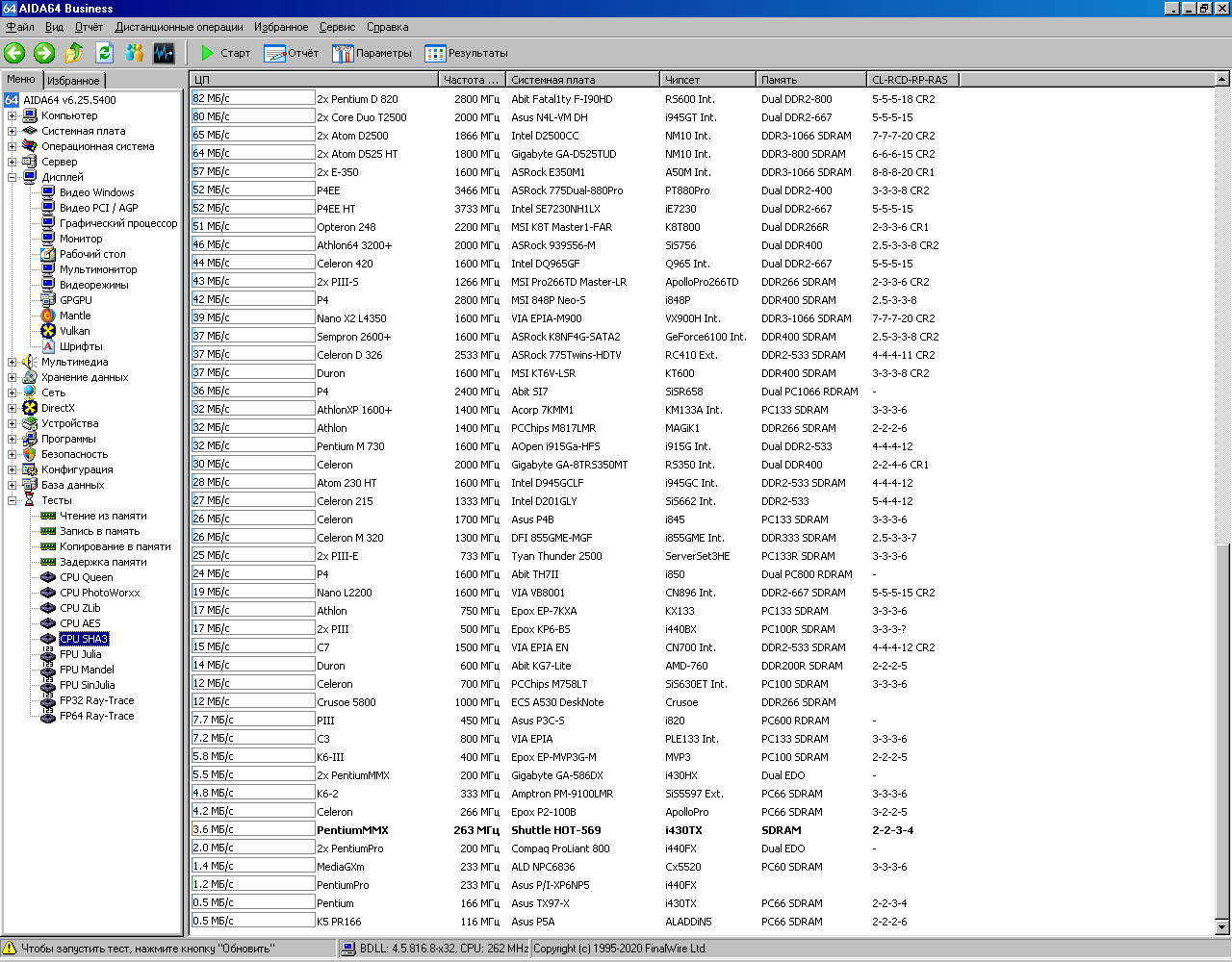
Task: Select the Vulkan icon
Action: [48, 331]
